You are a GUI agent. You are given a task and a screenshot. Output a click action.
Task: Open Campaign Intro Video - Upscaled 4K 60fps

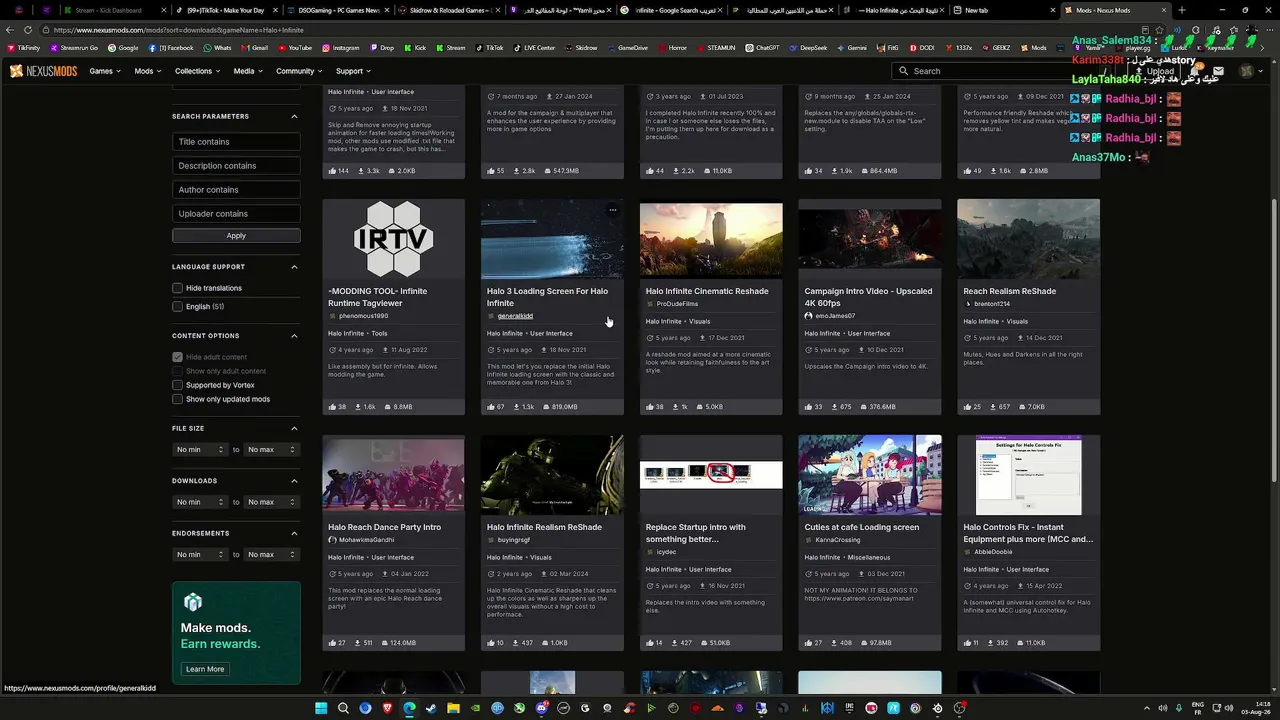pyautogui.click(x=868, y=297)
